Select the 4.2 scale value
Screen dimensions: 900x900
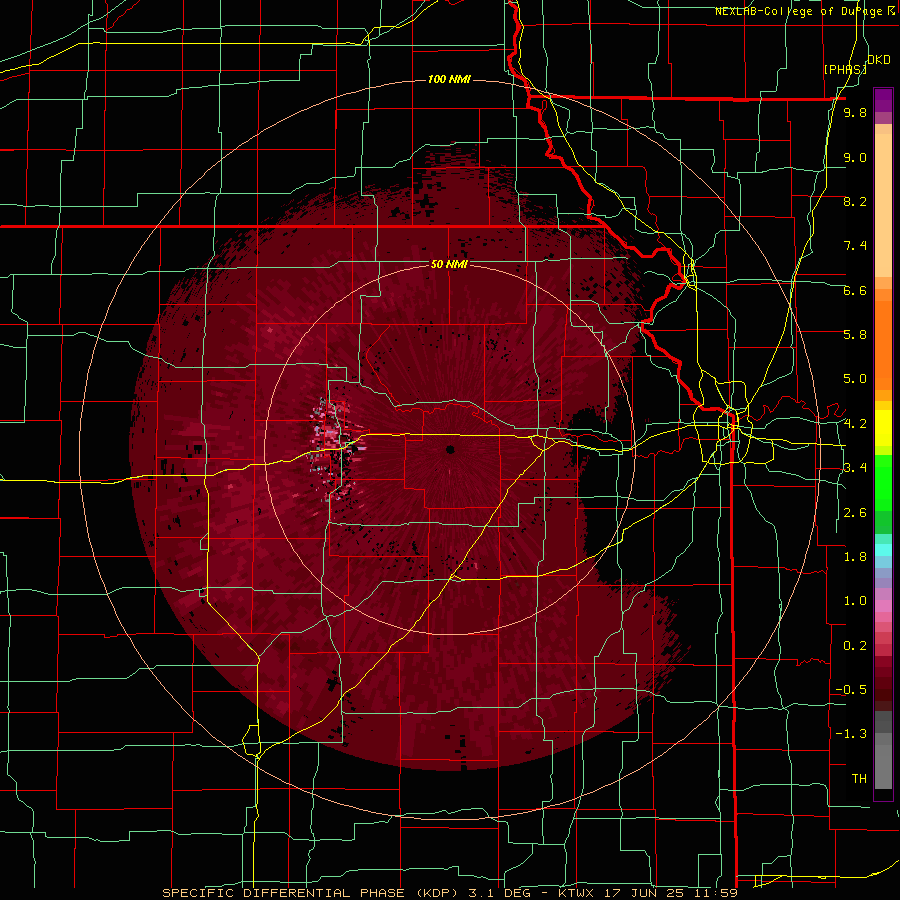point(855,424)
